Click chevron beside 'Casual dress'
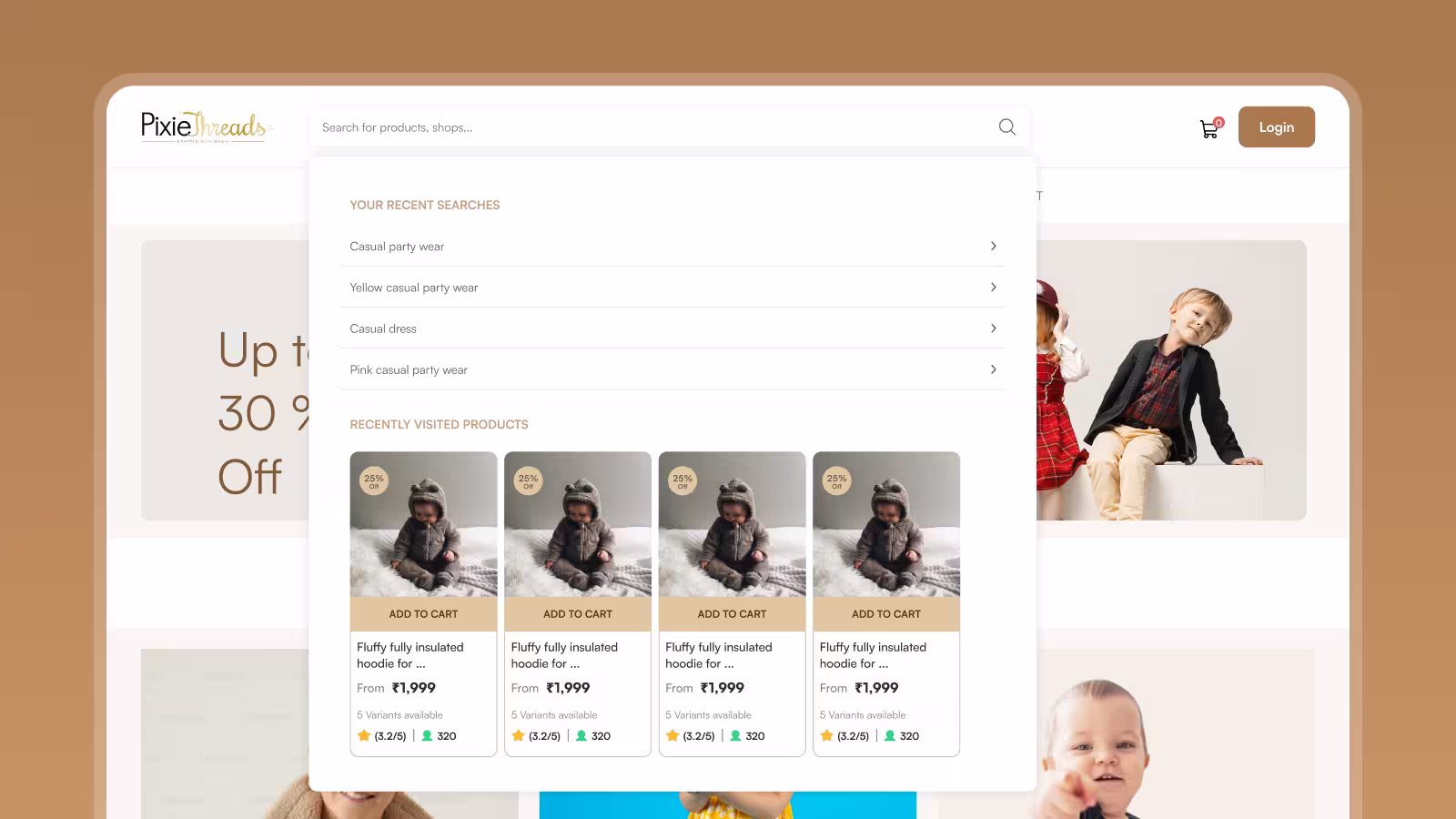Image resolution: width=1456 pixels, height=819 pixels. 993,329
